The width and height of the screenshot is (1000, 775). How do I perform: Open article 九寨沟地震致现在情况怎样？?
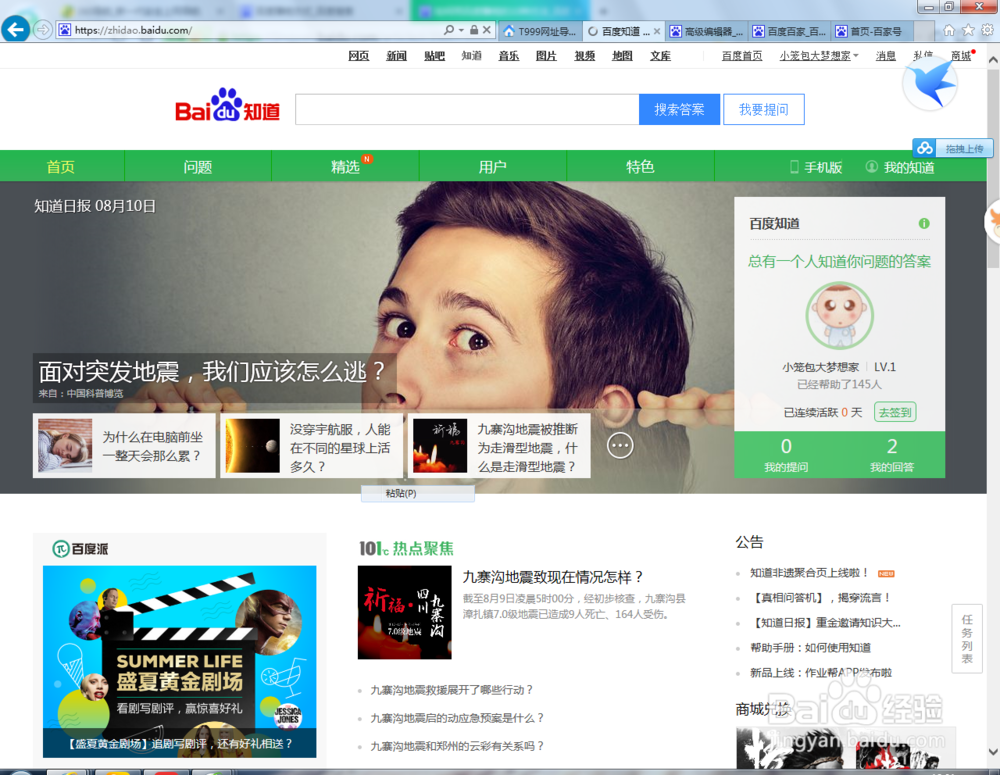click(552, 577)
